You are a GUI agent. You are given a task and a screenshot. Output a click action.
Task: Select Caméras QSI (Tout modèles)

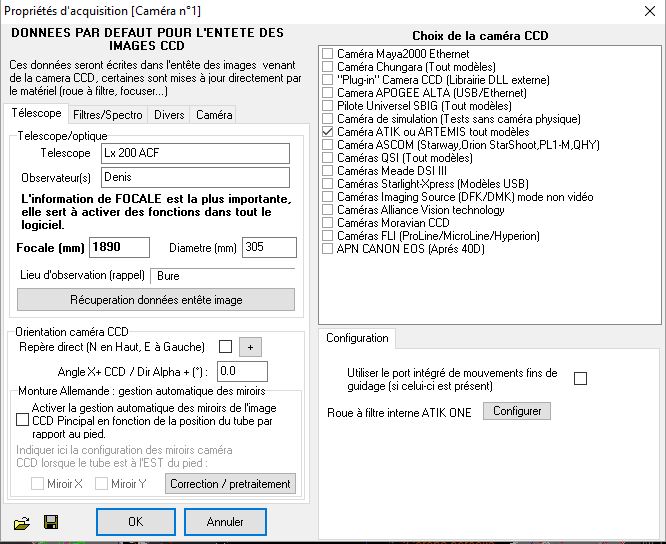coord(329,157)
